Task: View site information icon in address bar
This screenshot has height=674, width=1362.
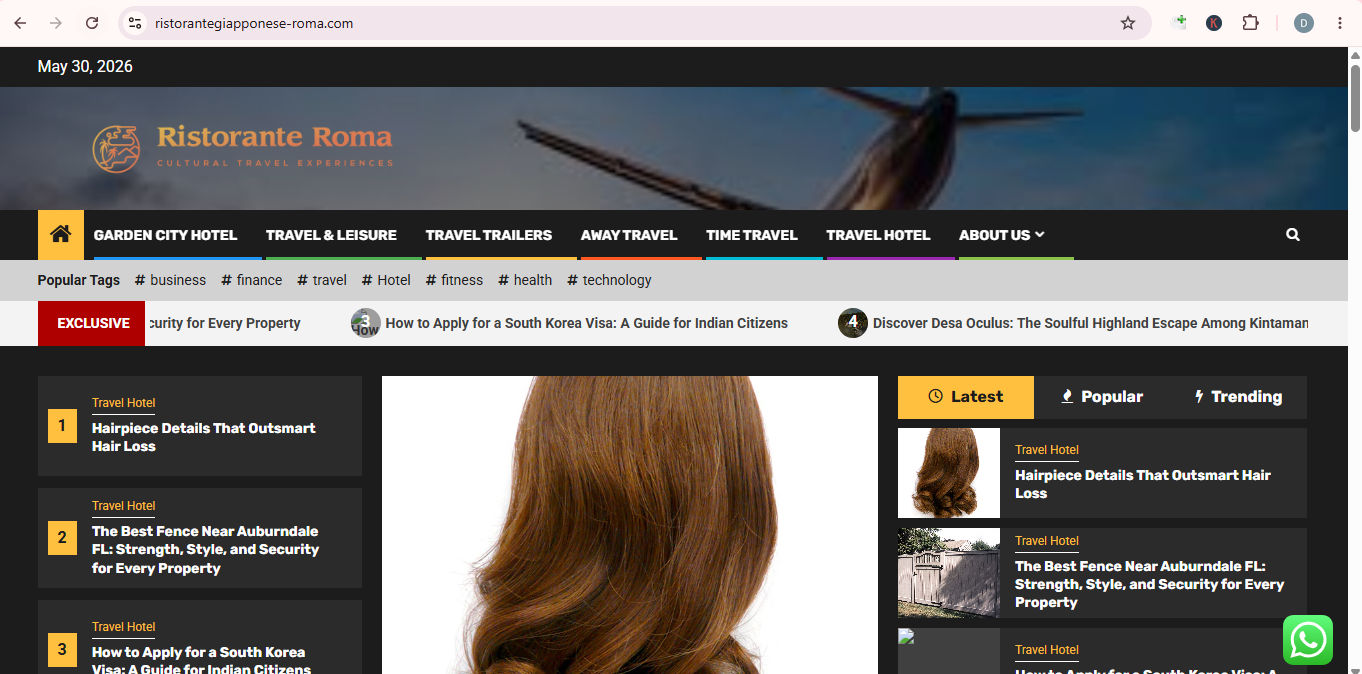Action: 135,23
